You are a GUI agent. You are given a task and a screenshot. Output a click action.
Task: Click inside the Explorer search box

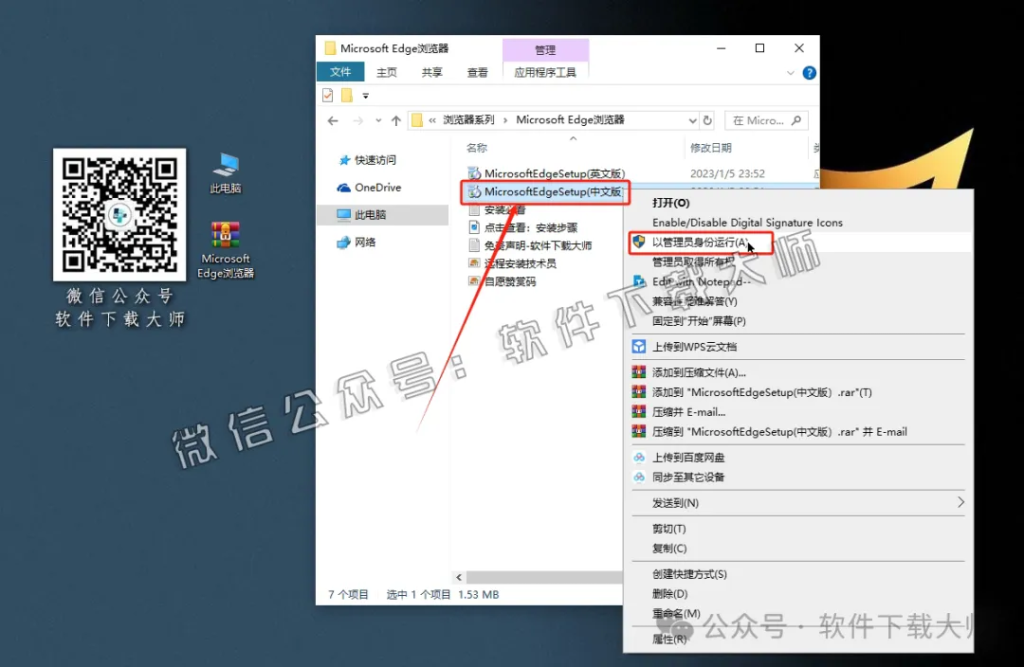[x=766, y=121]
